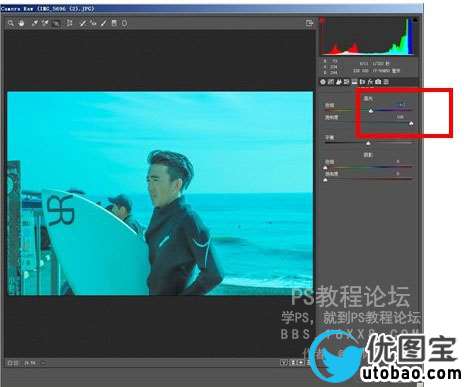Click the Shadows Saturation slider handle
Image resolution: width=464 pixels, height=387 pixels.
(x=325, y=180)
